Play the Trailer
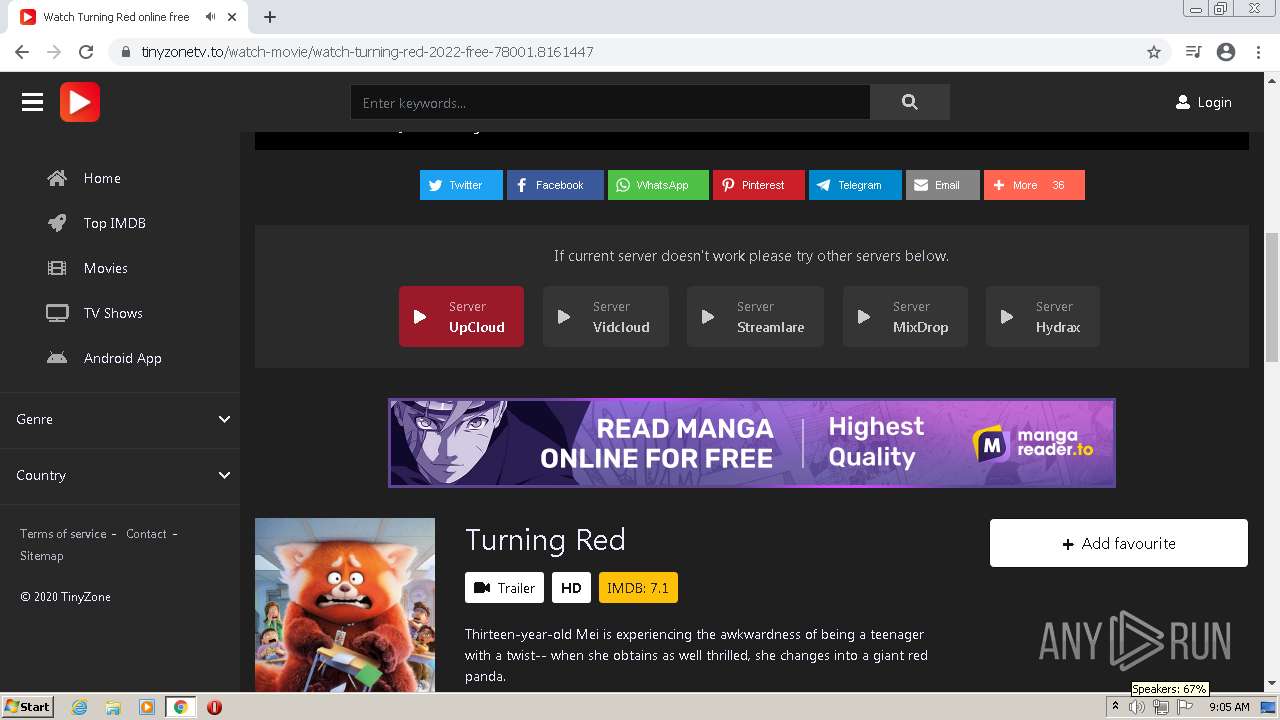The height and width of the screenshot is (720, 1280). tap(504, 588)
